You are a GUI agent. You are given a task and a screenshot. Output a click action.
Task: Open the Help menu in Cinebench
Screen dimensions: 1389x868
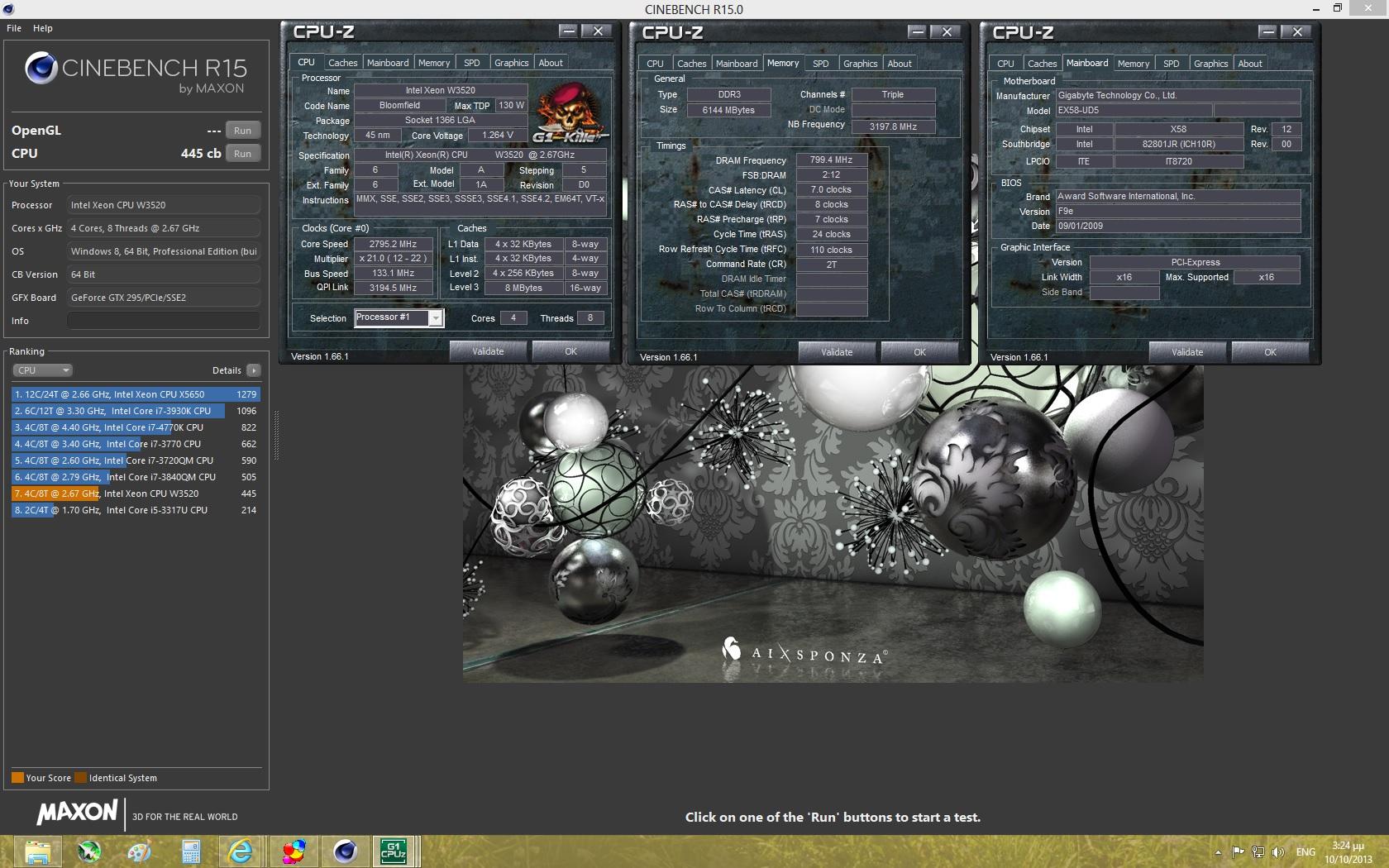pyautogui.click(x=43, y=28)
